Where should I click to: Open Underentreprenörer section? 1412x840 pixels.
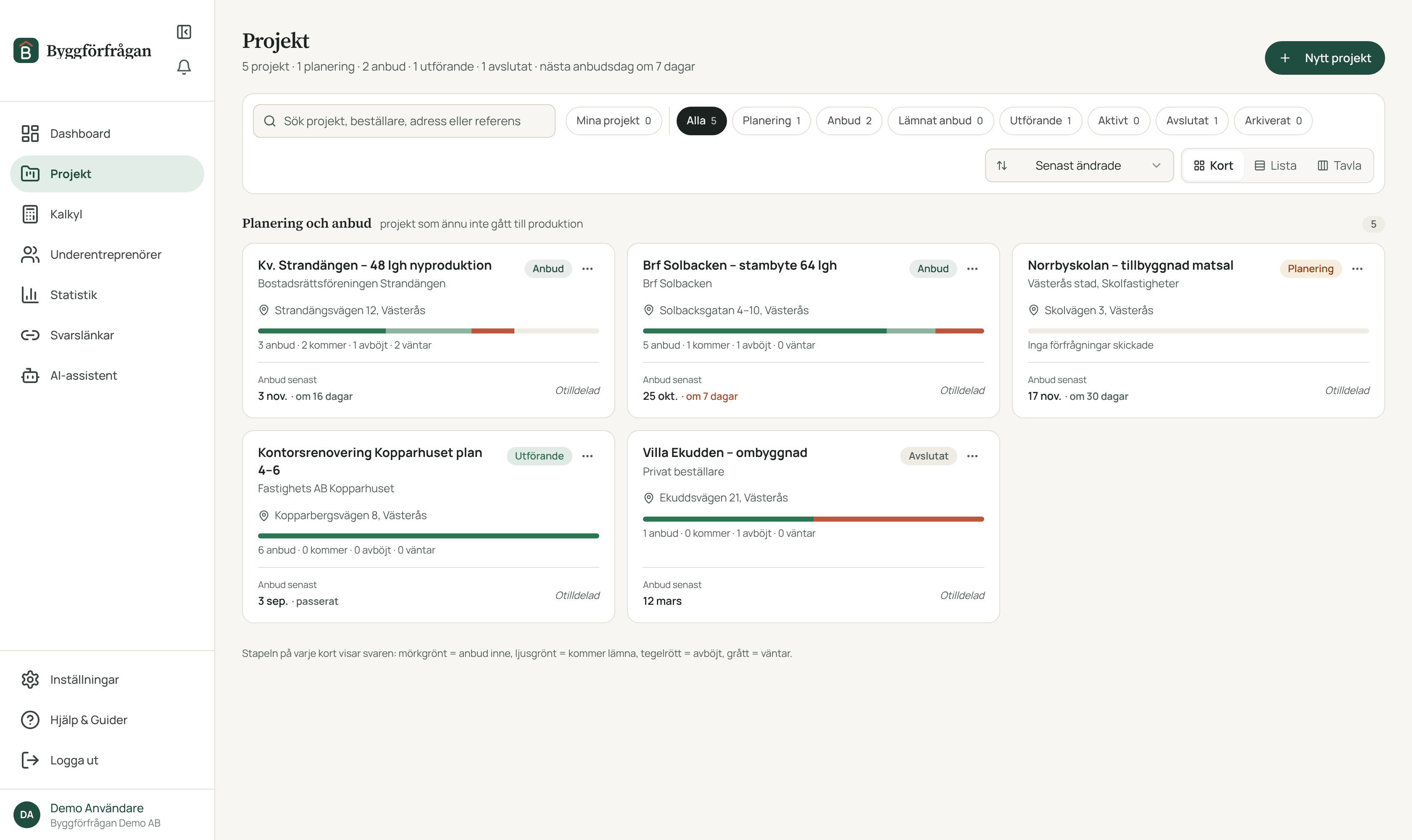107,255
